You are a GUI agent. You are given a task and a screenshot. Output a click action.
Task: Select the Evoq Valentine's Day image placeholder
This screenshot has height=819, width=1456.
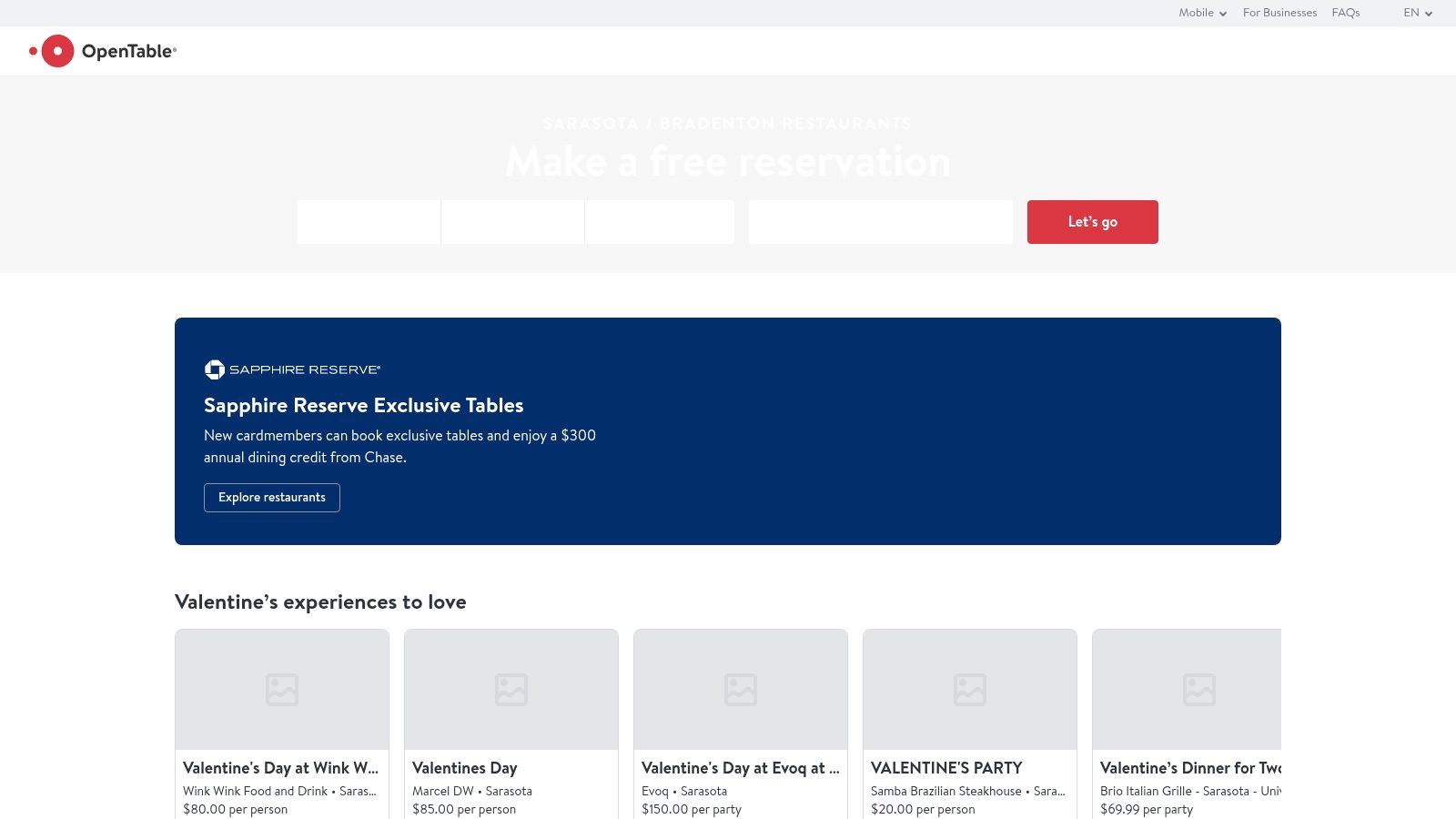(741, 689)
